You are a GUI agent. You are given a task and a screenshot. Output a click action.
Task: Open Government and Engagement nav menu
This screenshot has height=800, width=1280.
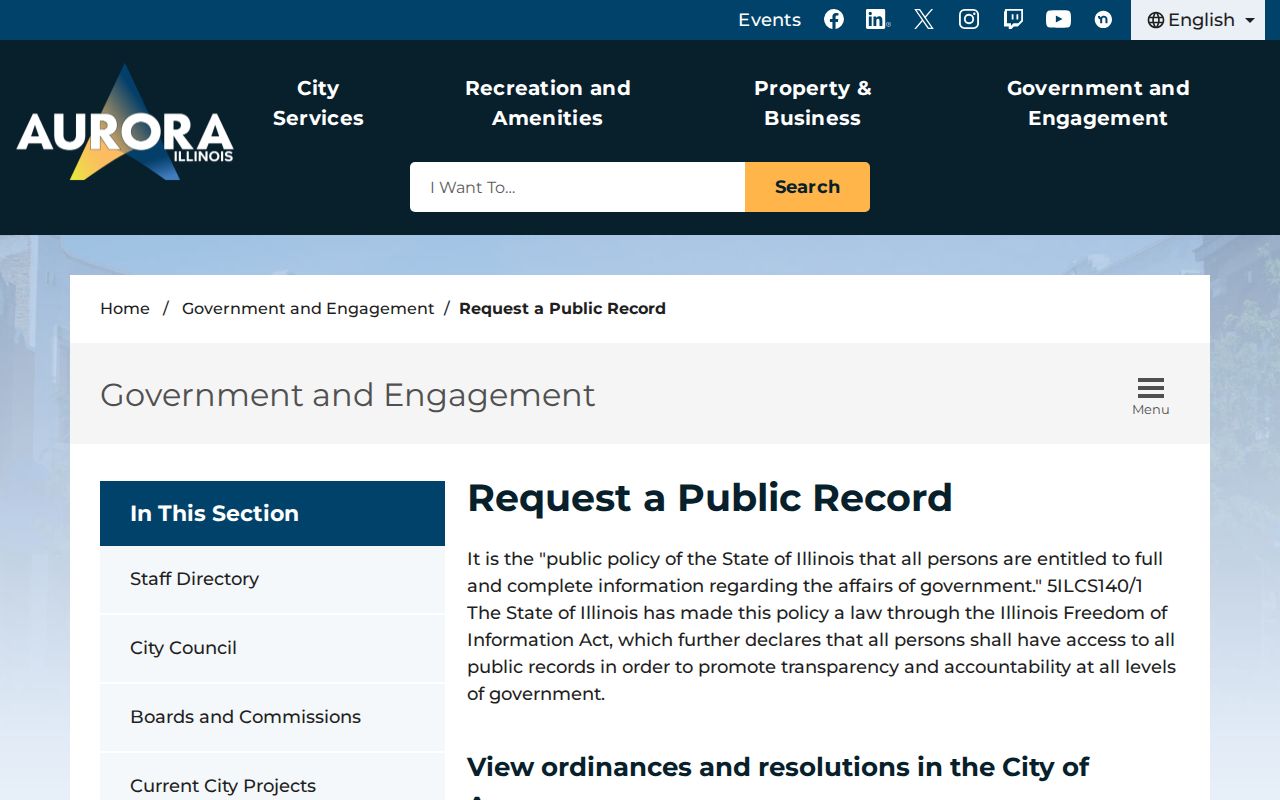click(x=1098, y=103)
